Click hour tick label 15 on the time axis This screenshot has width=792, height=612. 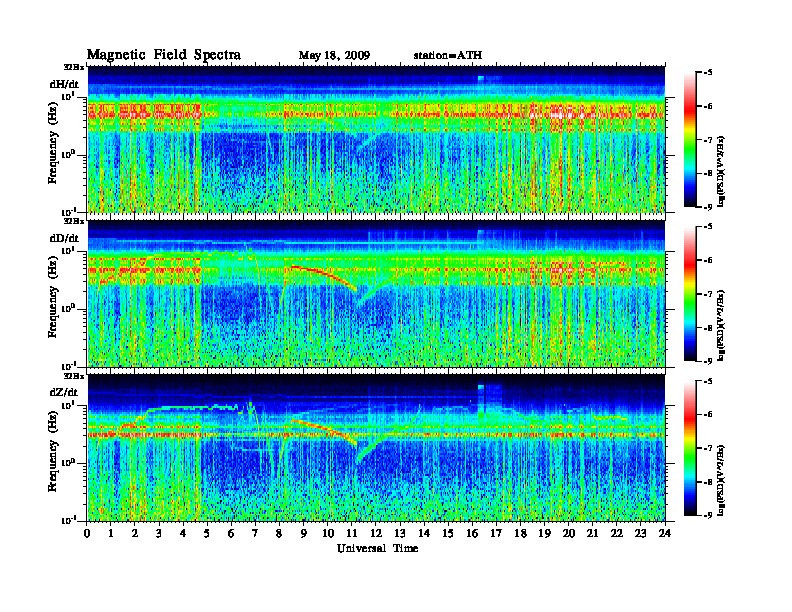[x=448, y=533]
